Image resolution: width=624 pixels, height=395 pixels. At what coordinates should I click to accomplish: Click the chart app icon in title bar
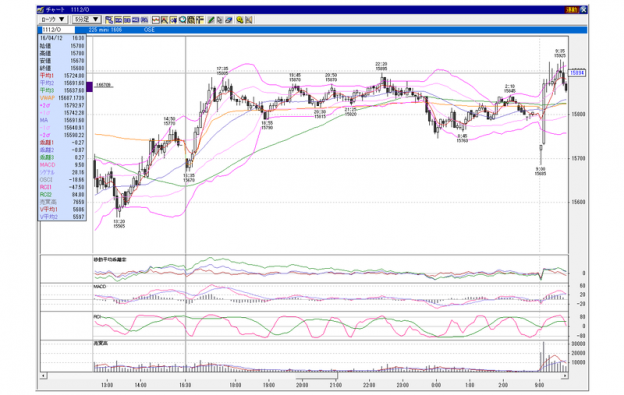pos(40,10)
